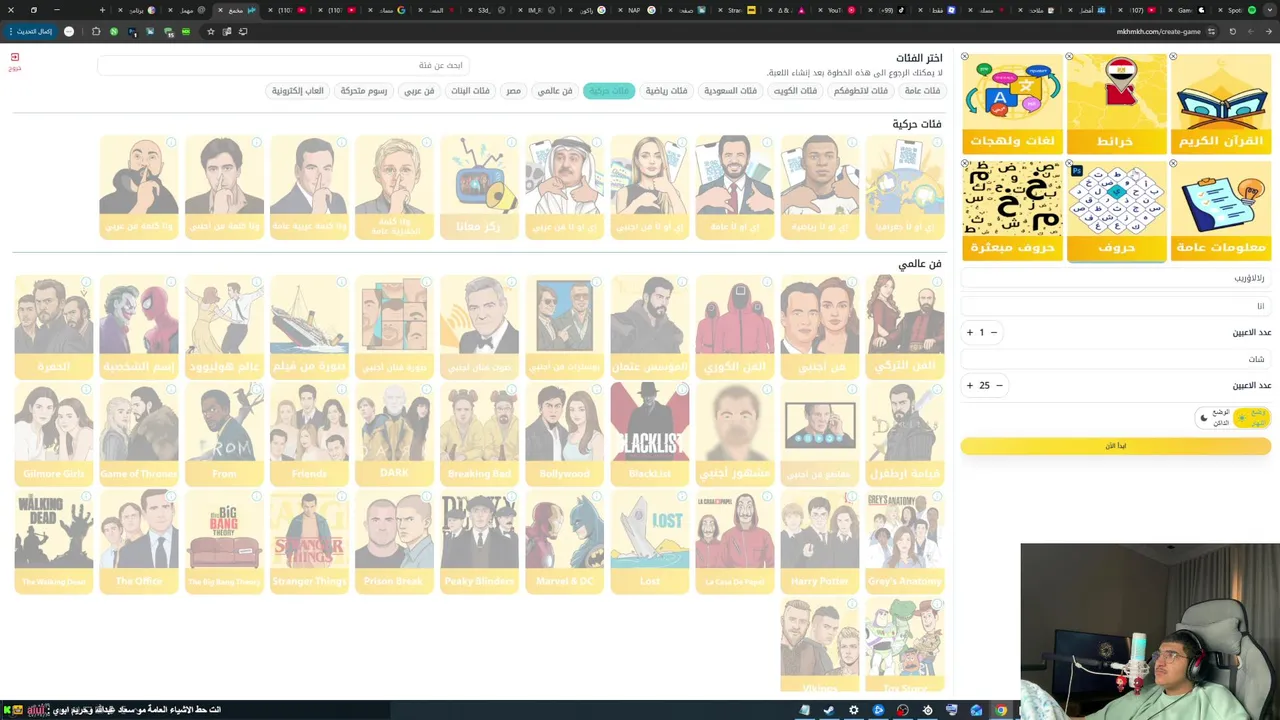
Task: Select the مصر category chip
Action: coord(513,91)
